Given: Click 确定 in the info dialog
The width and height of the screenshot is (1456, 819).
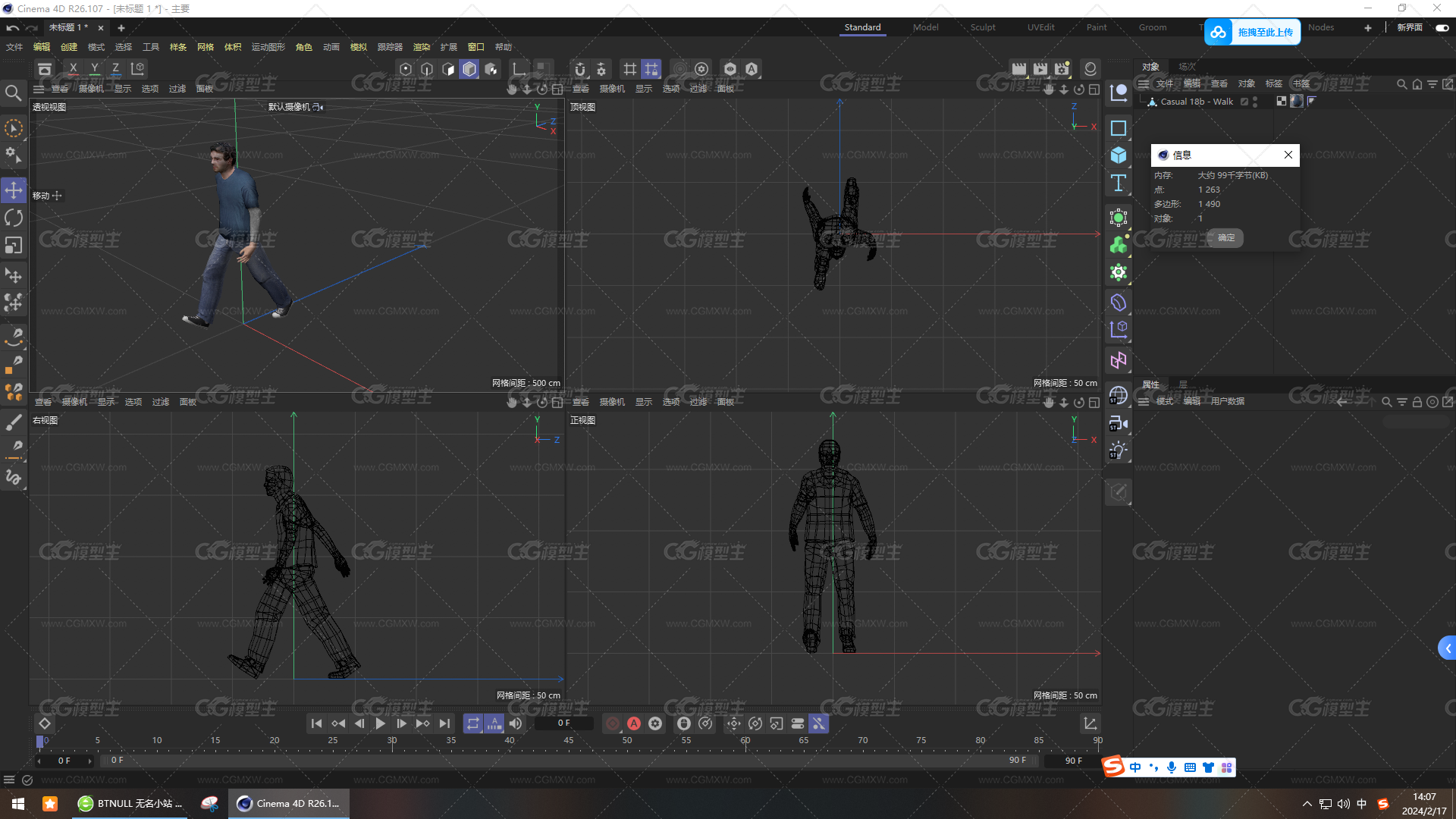Looking at the screenshot, I should [1226, 238].
